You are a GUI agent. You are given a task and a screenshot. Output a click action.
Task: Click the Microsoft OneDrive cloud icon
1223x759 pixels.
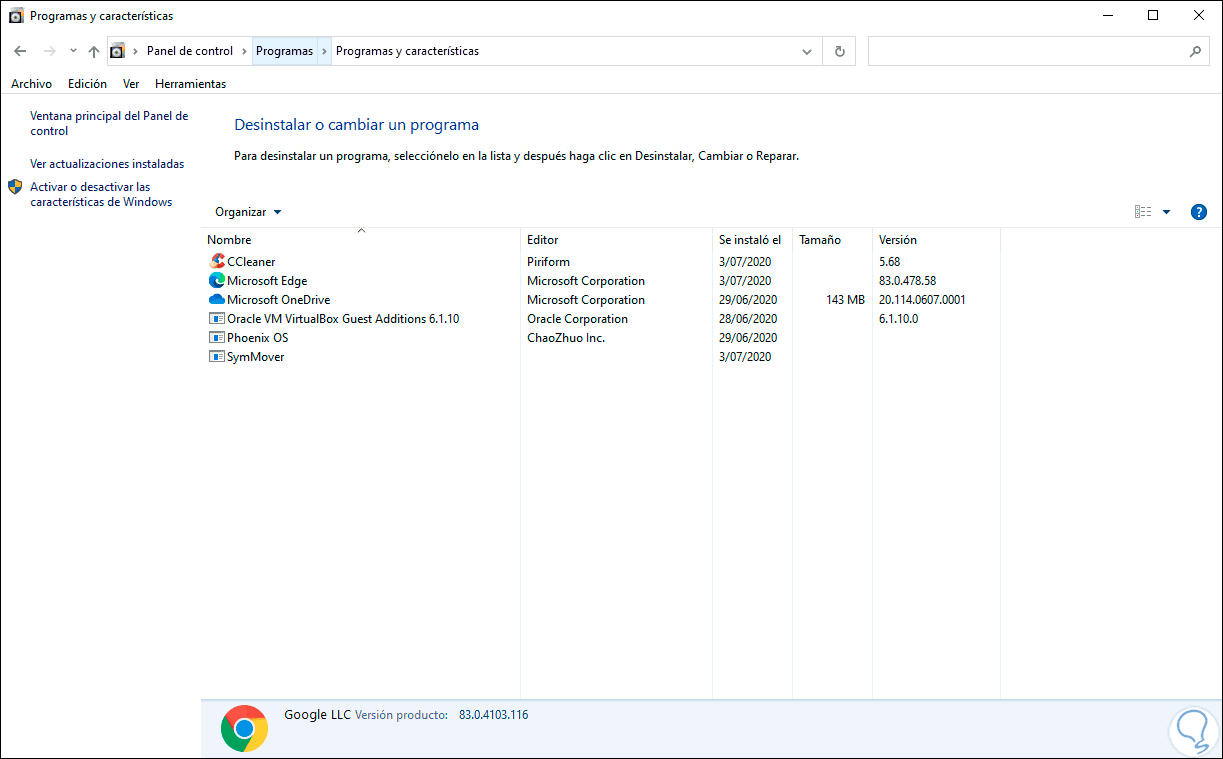(x=217, y=300)
